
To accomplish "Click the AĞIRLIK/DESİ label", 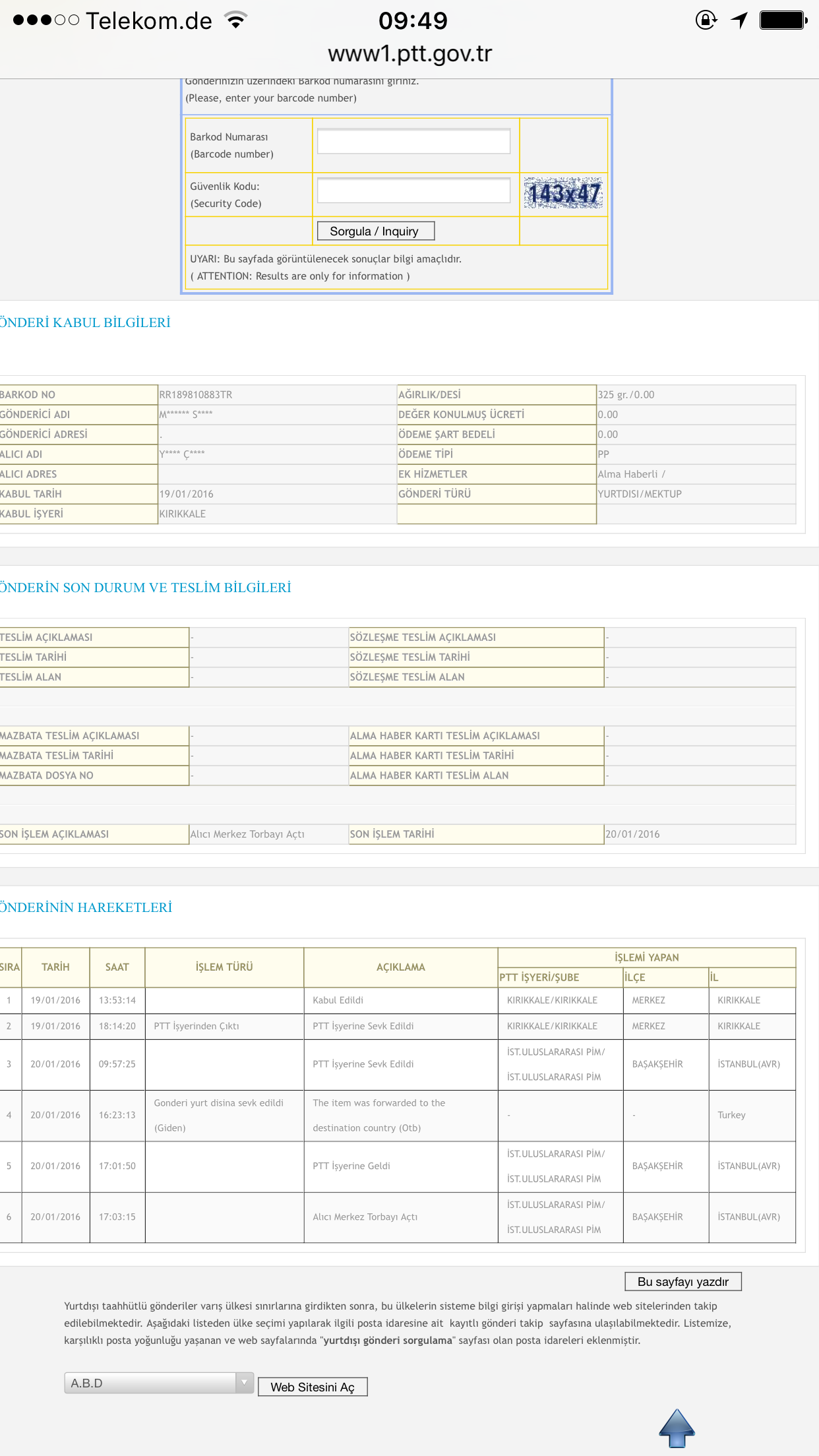I will pyautogui.click(x=429, y=394).
